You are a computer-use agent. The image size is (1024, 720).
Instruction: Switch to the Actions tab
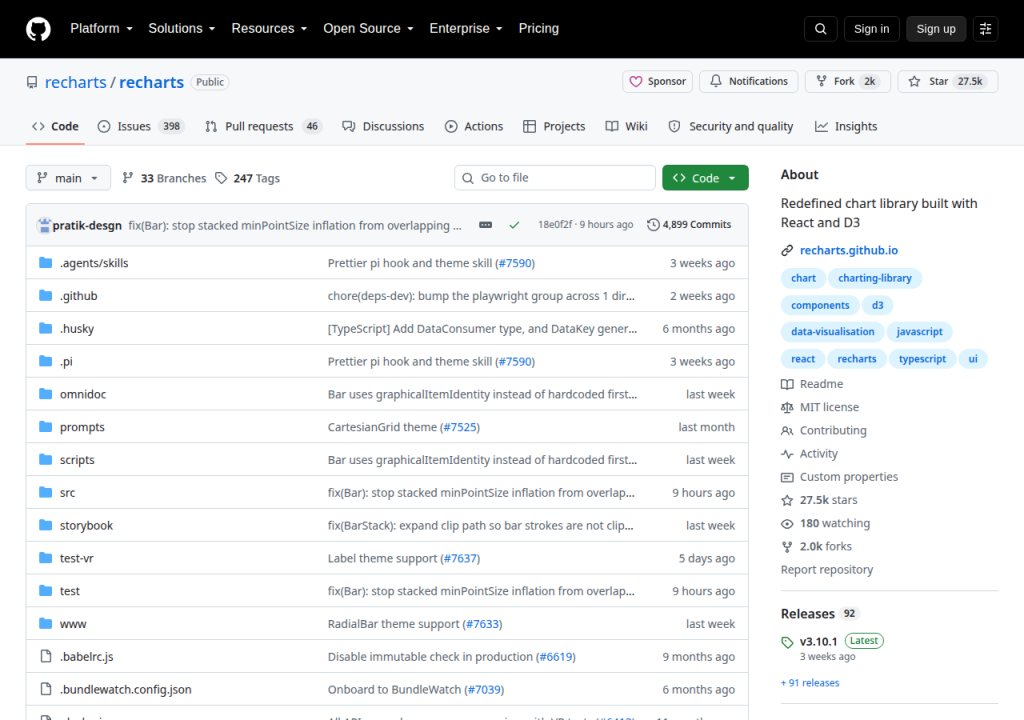(x=474, y=126)
